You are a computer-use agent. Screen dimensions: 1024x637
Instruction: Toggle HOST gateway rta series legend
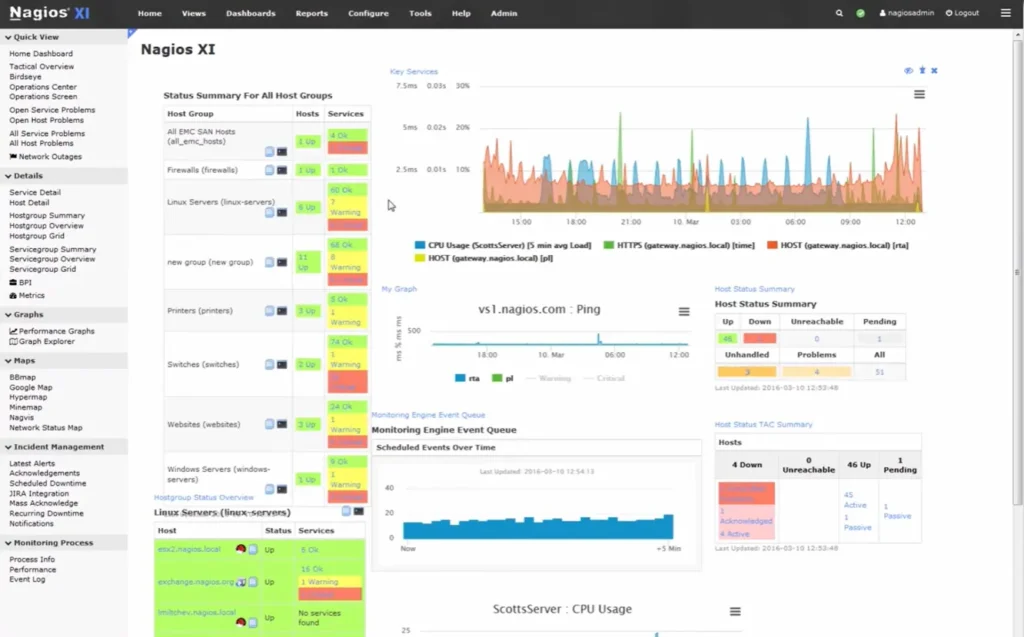(x=837, y=245)
